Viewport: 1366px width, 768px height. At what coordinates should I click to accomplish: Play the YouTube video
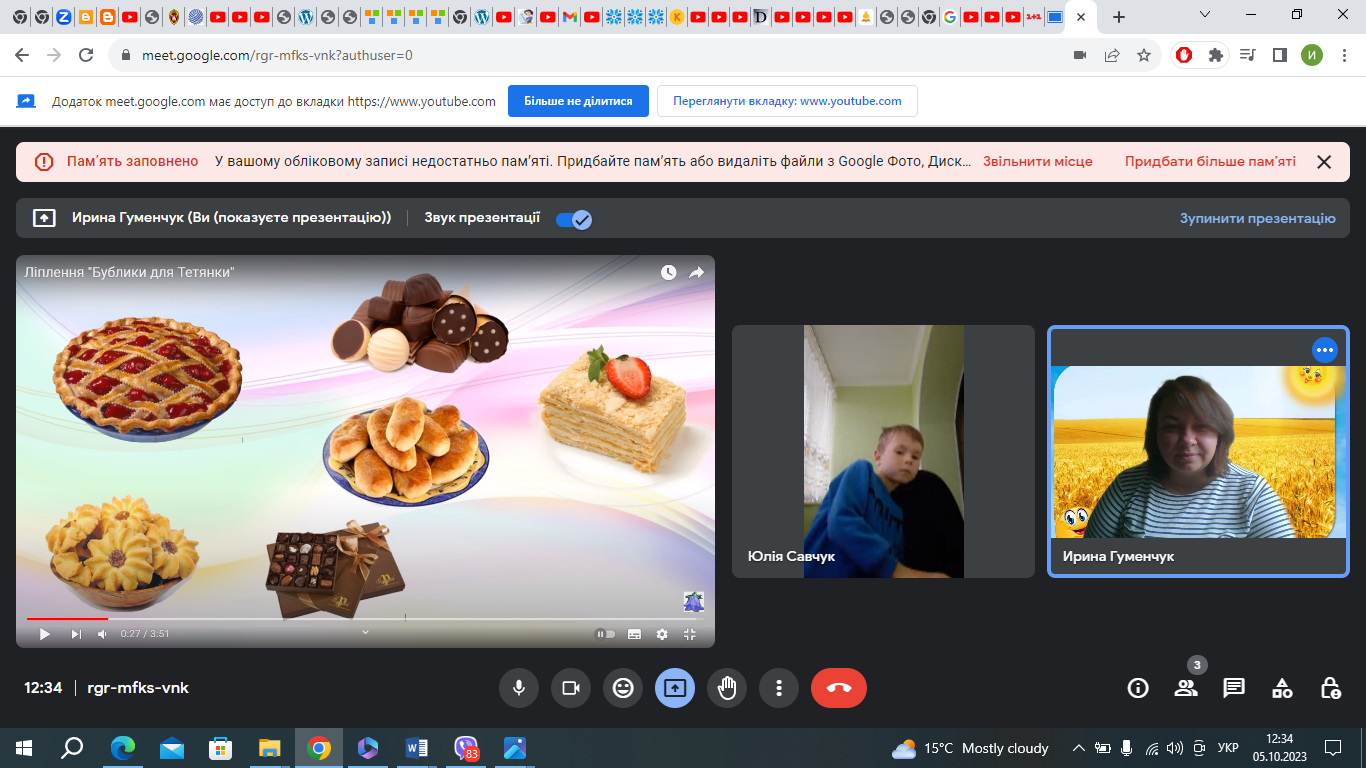tap(44, 634)
